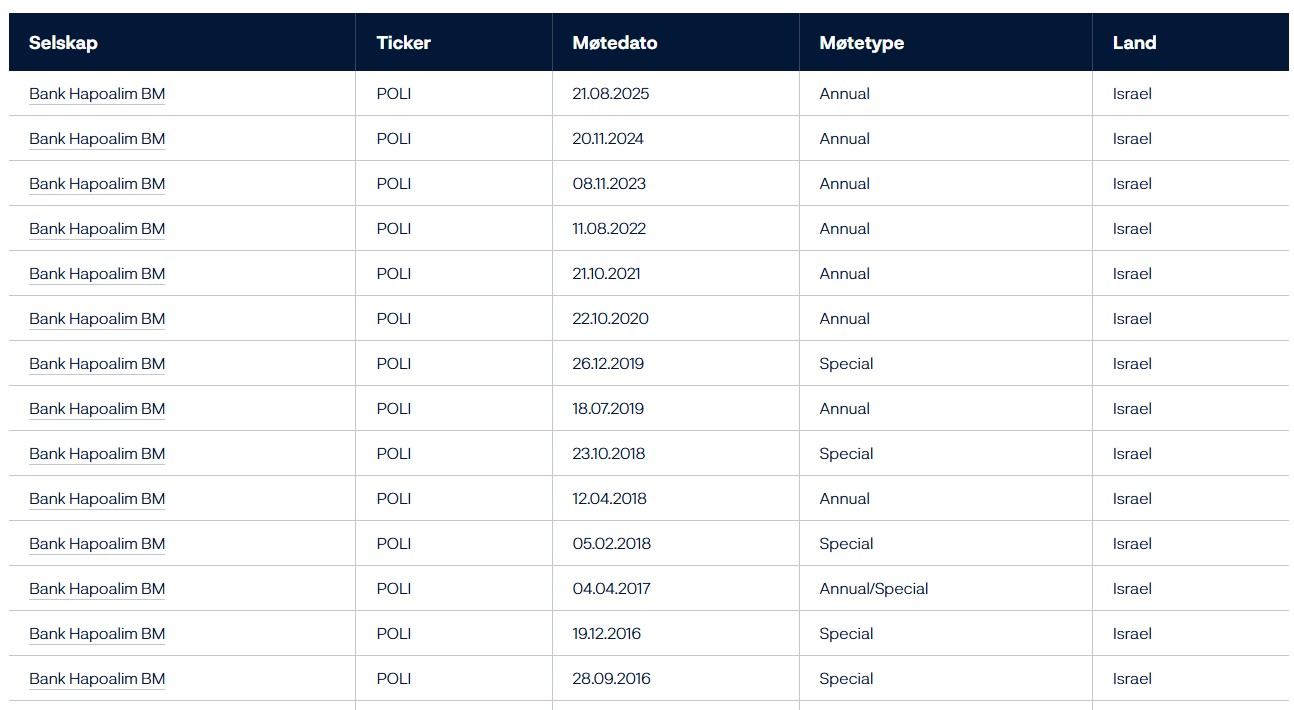Click the Selskap column header
1294x710 pixels.
[63, 43]
